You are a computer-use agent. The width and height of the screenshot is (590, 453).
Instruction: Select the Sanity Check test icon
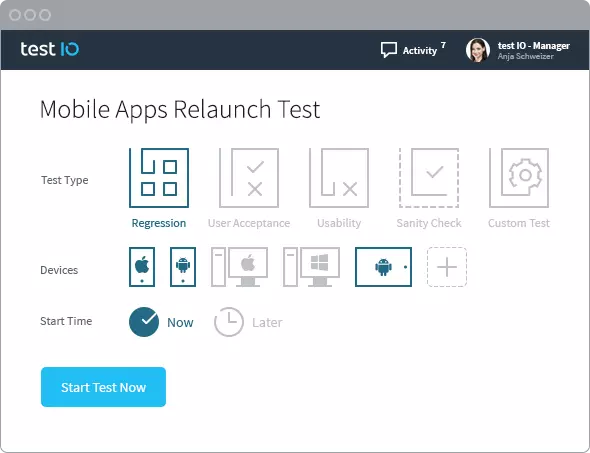pyautogui.click(x=429, y=178)
